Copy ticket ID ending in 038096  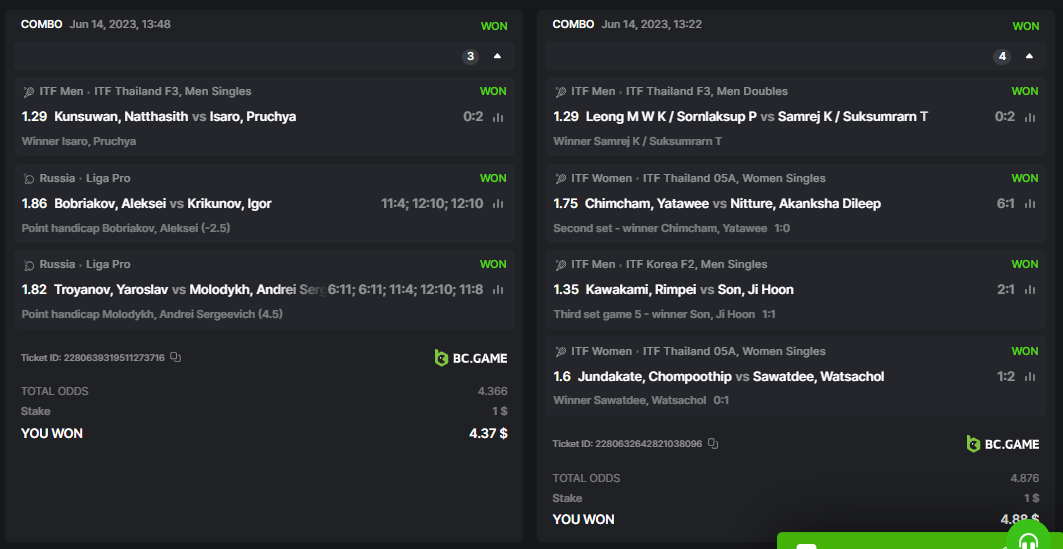click(713, 443)
